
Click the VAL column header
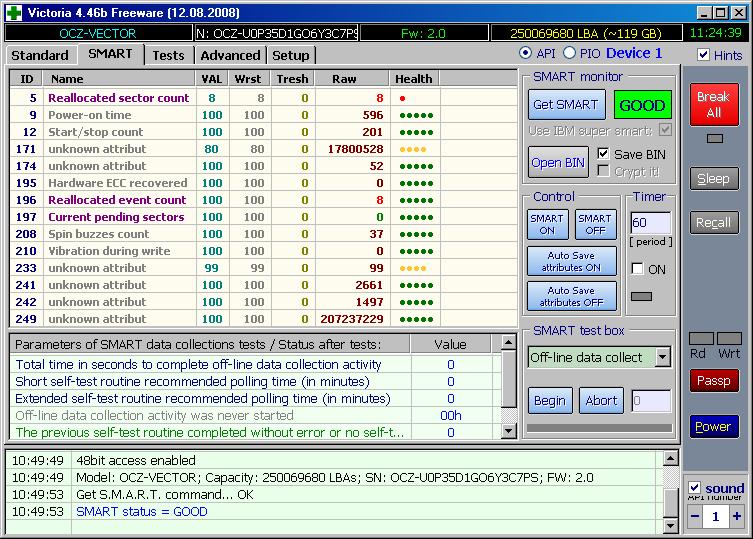(x=212, y=79)
